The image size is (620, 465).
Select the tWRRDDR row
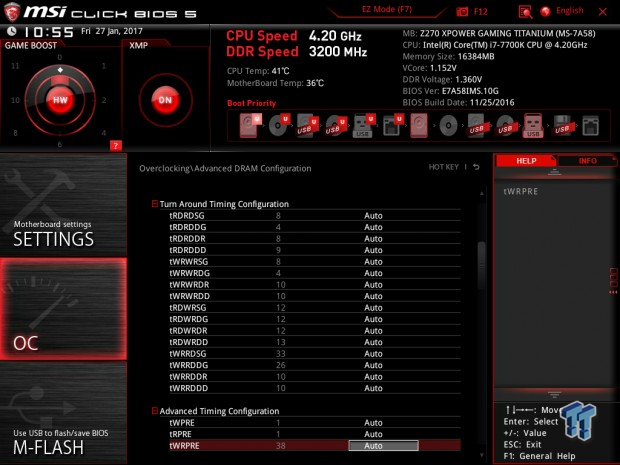315,376
